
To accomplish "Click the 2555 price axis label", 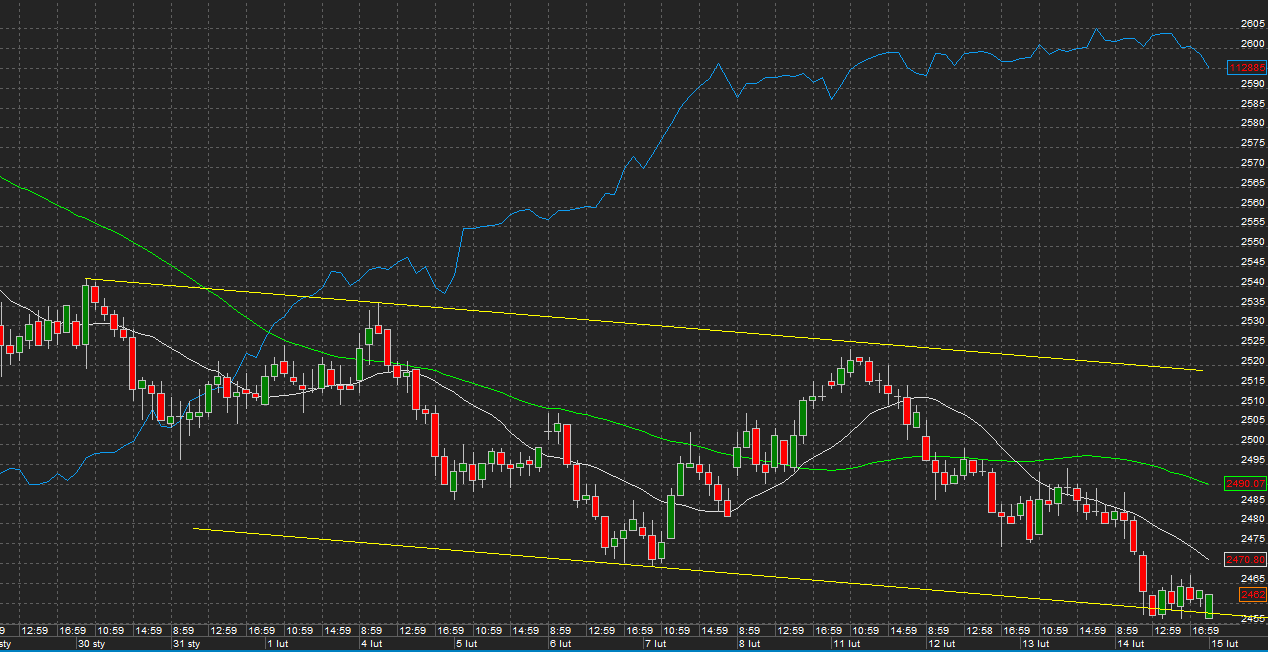I will point(1252,222).
